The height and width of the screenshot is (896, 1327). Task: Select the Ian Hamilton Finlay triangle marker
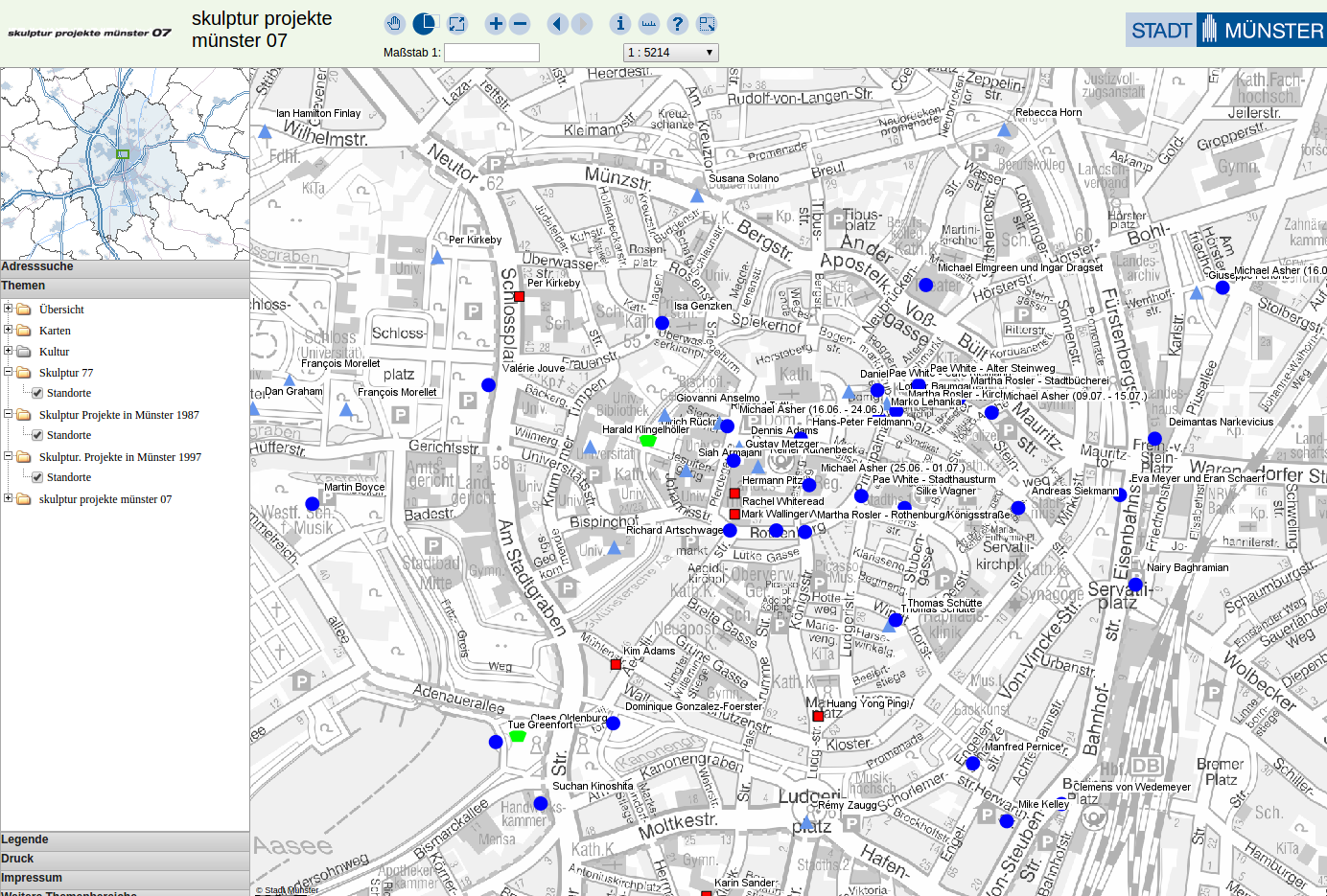266,131
